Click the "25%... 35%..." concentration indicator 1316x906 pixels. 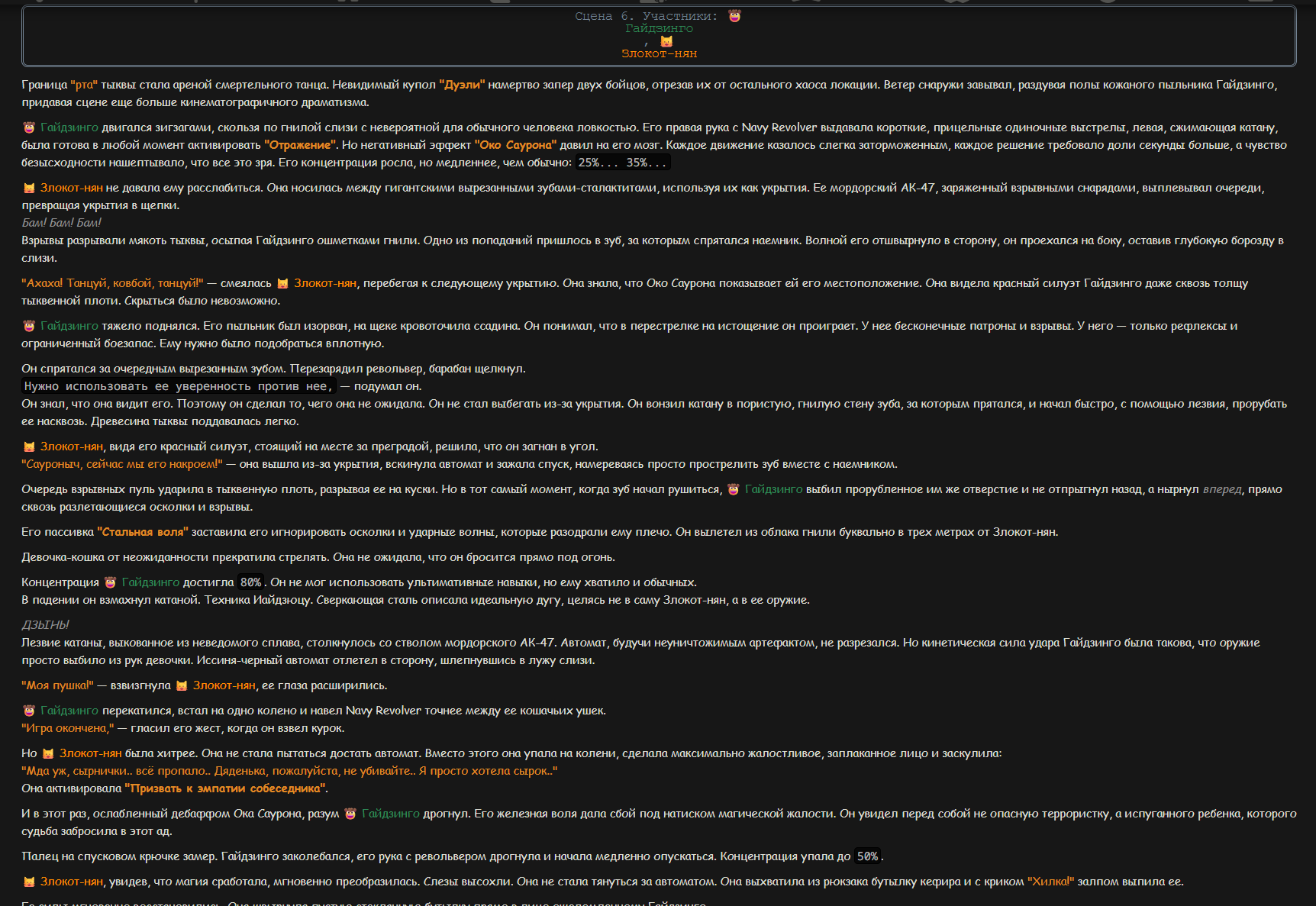(x=622, y=163)
